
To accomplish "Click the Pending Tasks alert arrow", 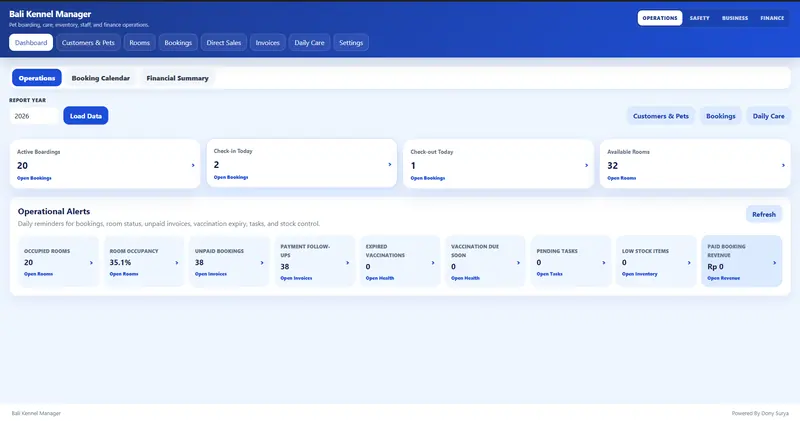I will tap(604, 263).
